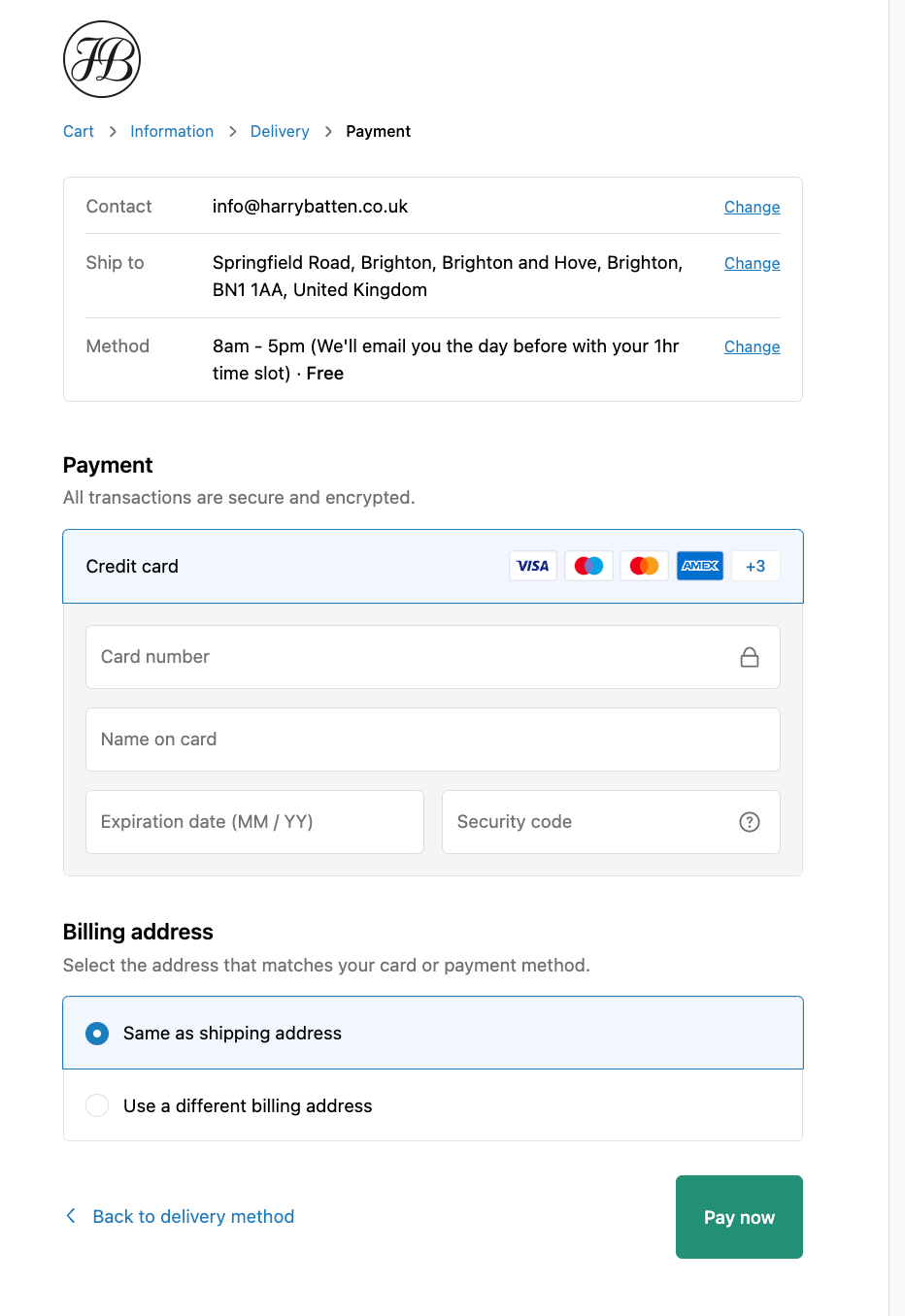Focus the Name on card field

433,740
